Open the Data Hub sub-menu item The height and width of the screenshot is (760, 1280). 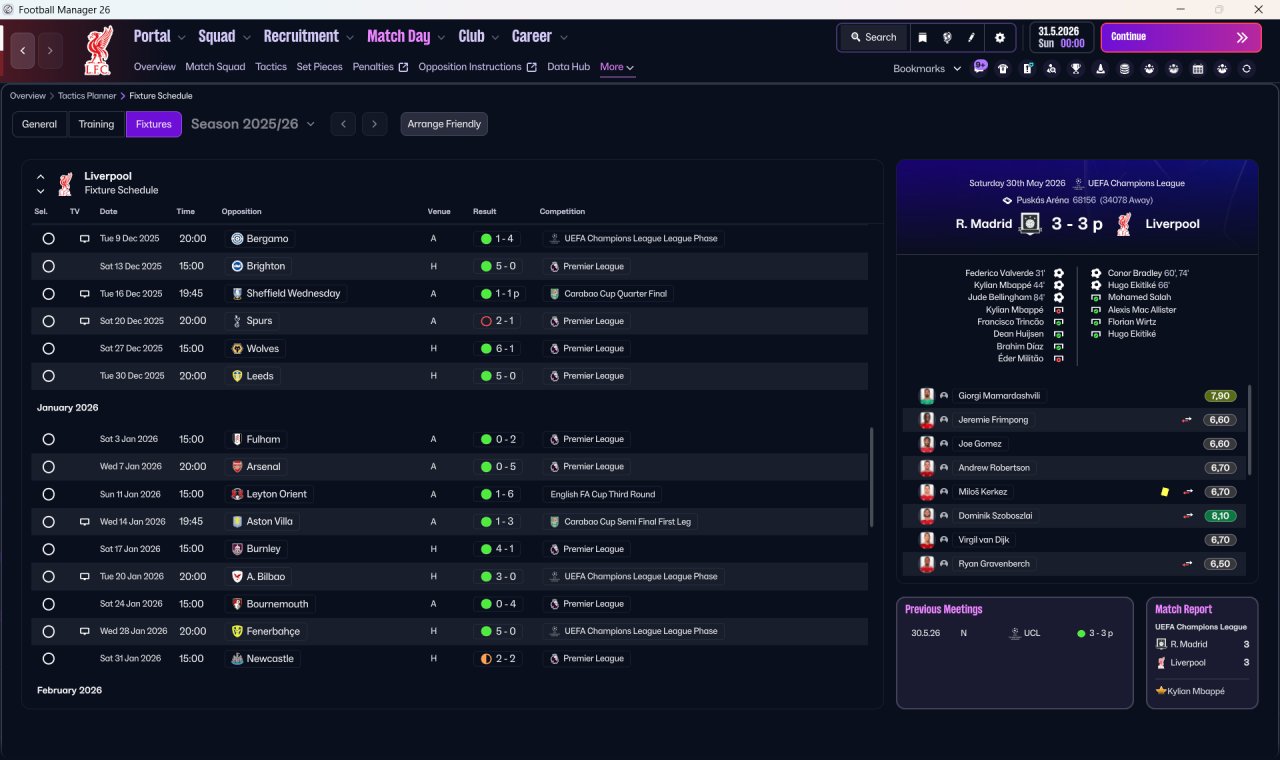pyautogui.click(x=569, y=67)
